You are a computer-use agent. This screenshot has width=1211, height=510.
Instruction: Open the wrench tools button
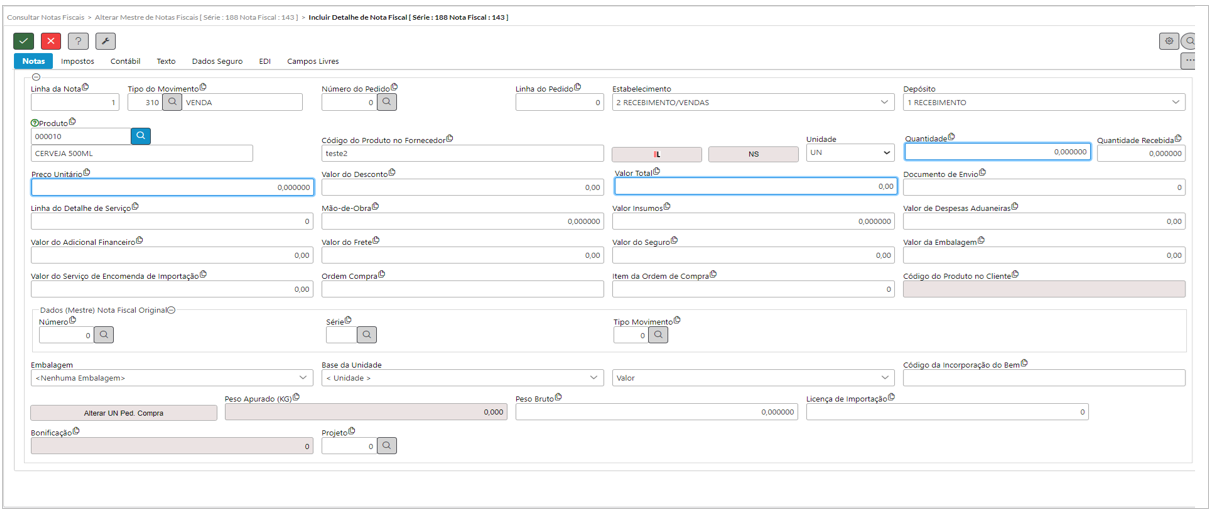pyautogui.click(x=105, y=41)
